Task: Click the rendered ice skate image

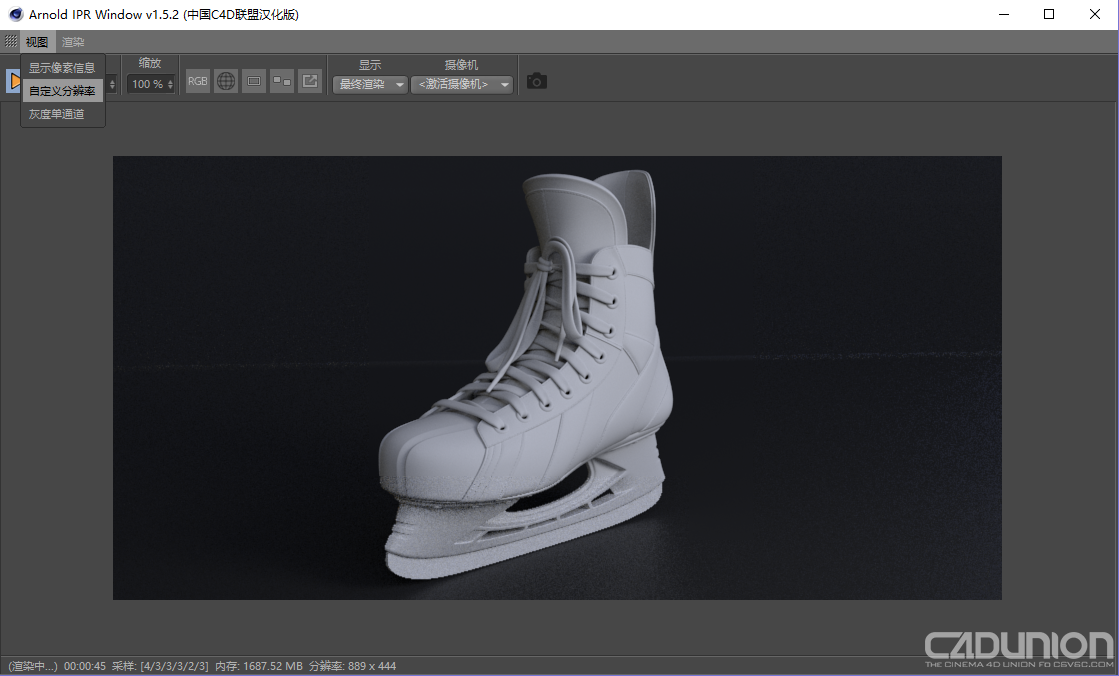Action: point(557,378)
